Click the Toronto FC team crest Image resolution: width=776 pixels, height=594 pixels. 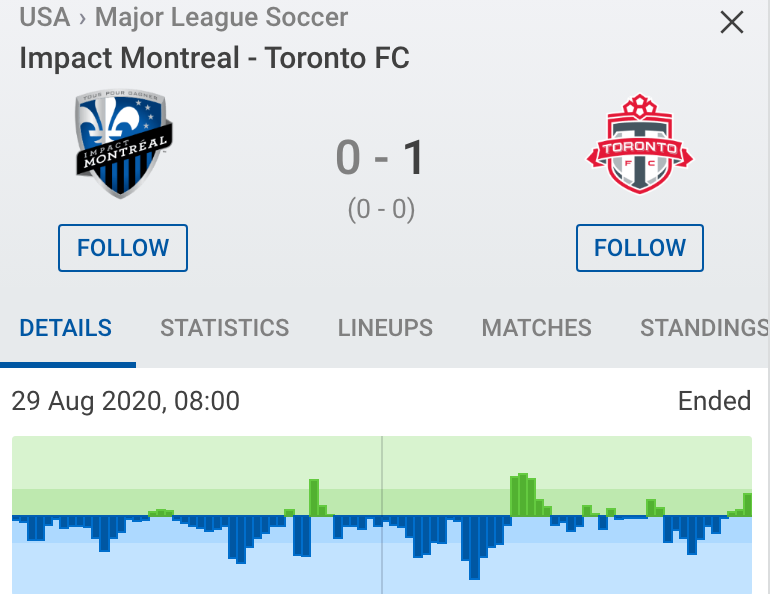[639, 144]
